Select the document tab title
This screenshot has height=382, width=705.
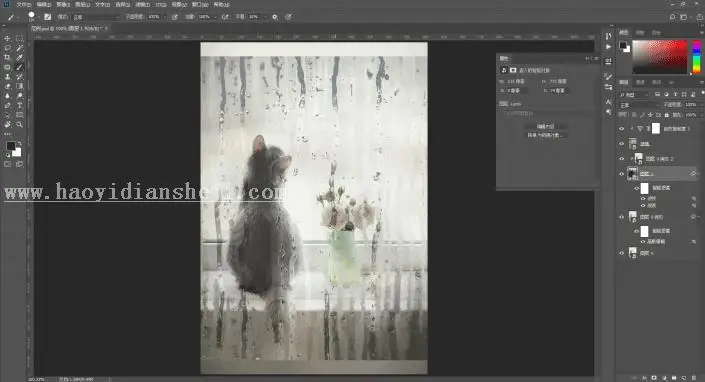coord(67,28)
